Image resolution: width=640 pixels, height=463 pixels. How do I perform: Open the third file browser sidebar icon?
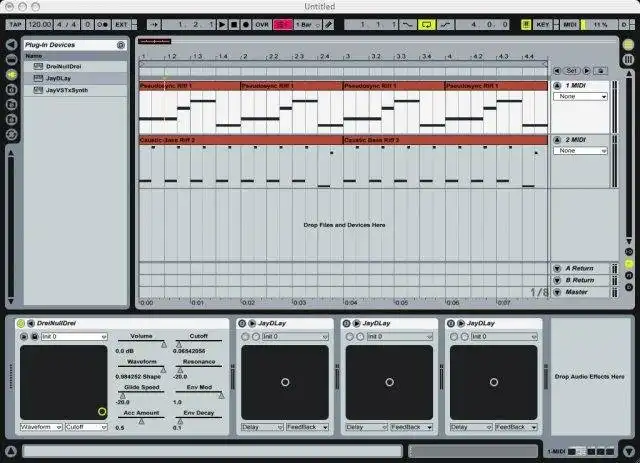click(x=11, y=119)
